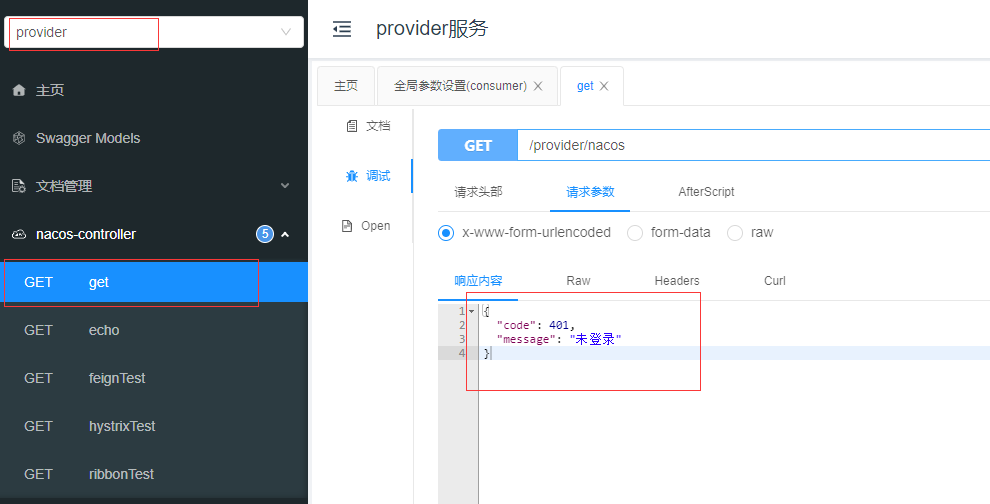Switch to AfterScript tab
The height and width of the screenshot is (504, 990).
707,192
